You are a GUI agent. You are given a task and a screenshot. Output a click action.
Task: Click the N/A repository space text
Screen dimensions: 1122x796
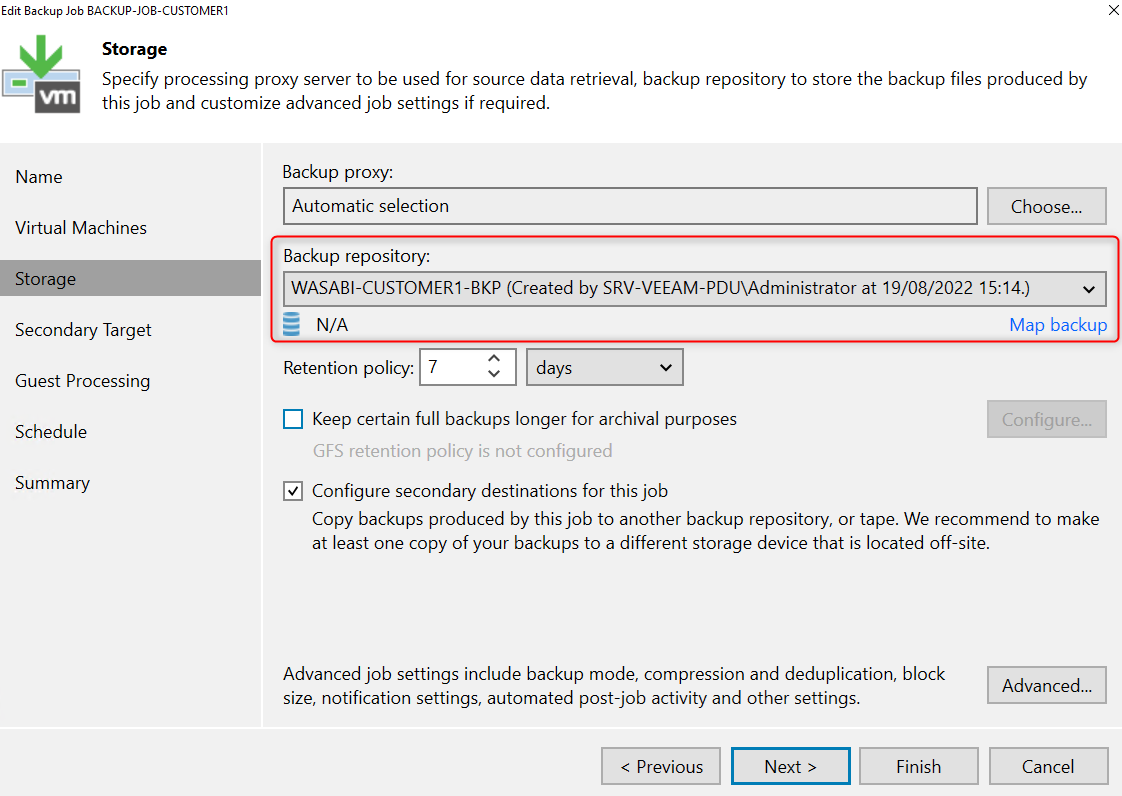[332, 325]
